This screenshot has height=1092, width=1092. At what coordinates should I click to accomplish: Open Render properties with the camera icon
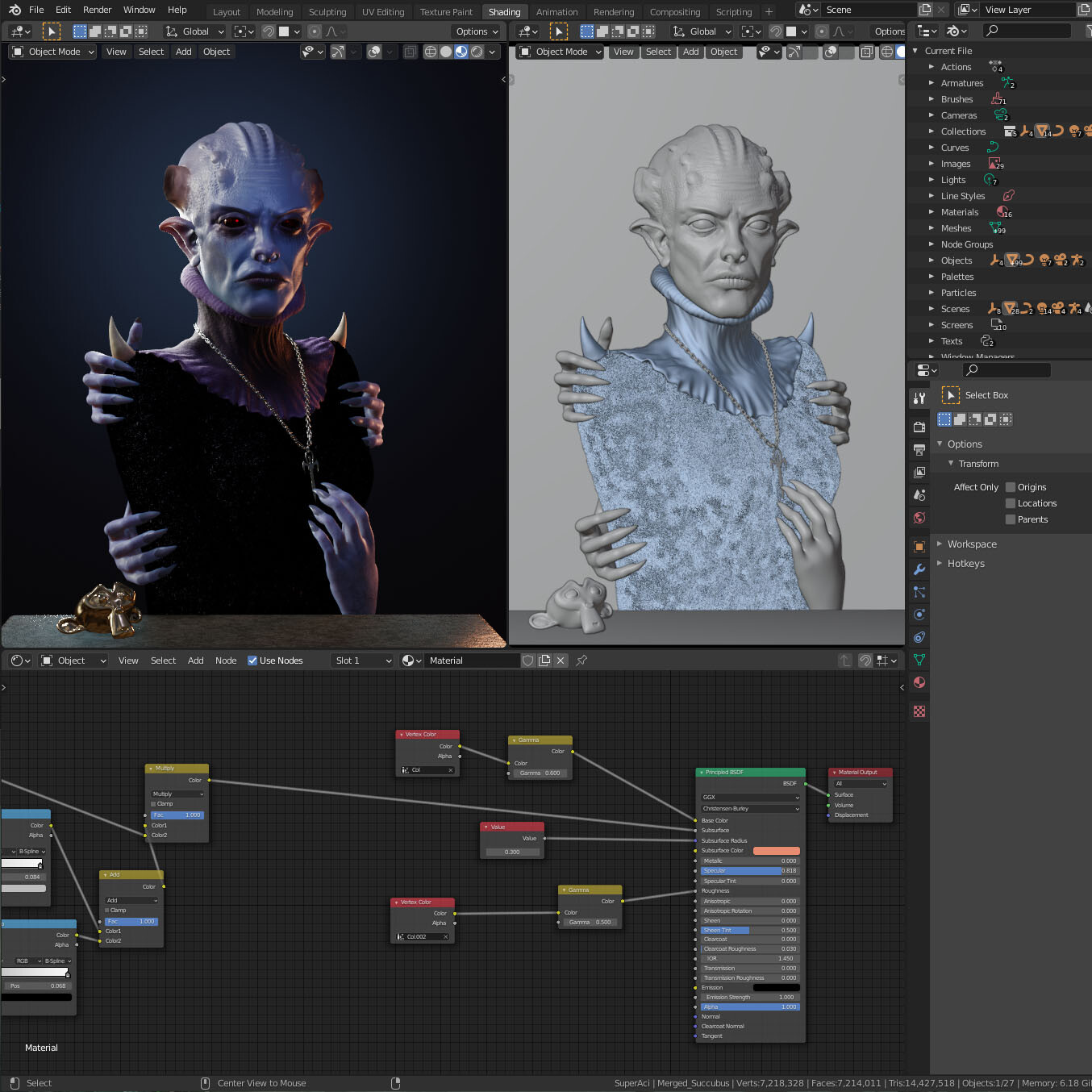919,428
